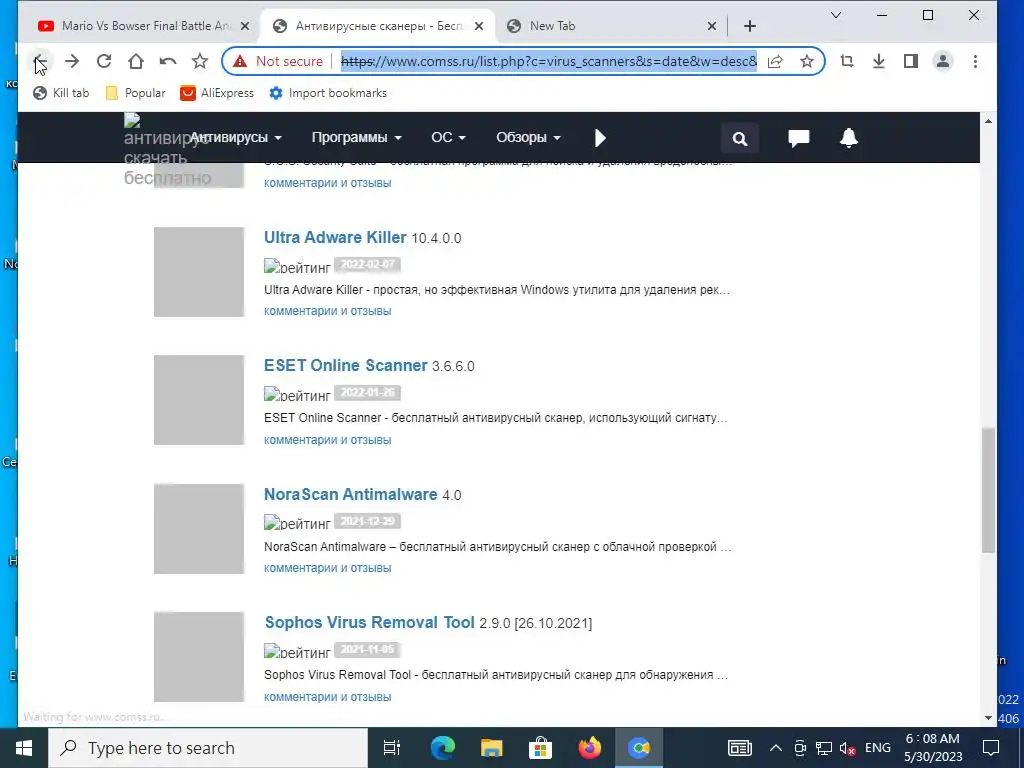The height and width of the screenshot is (768, 1024).
Task: Click the Import bookmarks item
Action: [328, 93]
